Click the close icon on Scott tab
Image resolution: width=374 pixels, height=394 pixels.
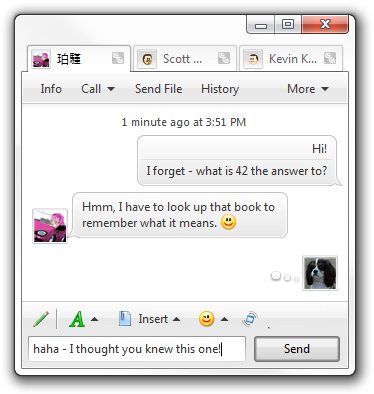pos(224,58)
